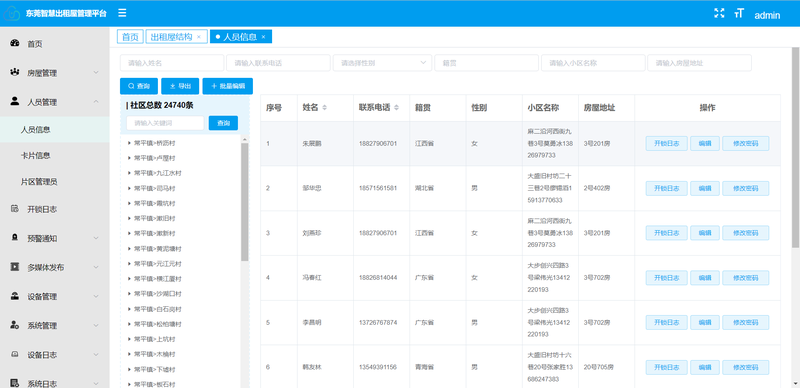Screen dimensions: 800x388
Task: Click the 系统日志 sidebar icon
Action: pyautogui.click(x=15, y=383)
